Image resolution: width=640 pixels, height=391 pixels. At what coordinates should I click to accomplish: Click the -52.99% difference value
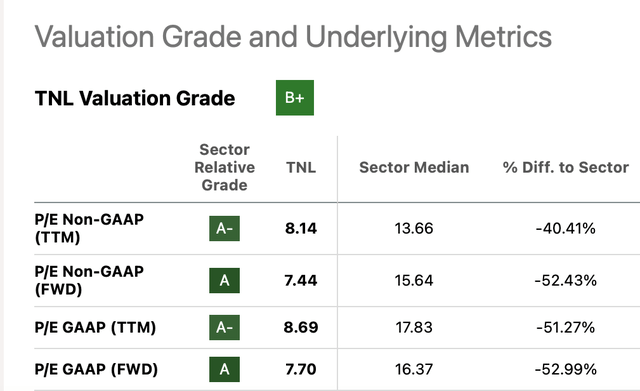[566, 369]
